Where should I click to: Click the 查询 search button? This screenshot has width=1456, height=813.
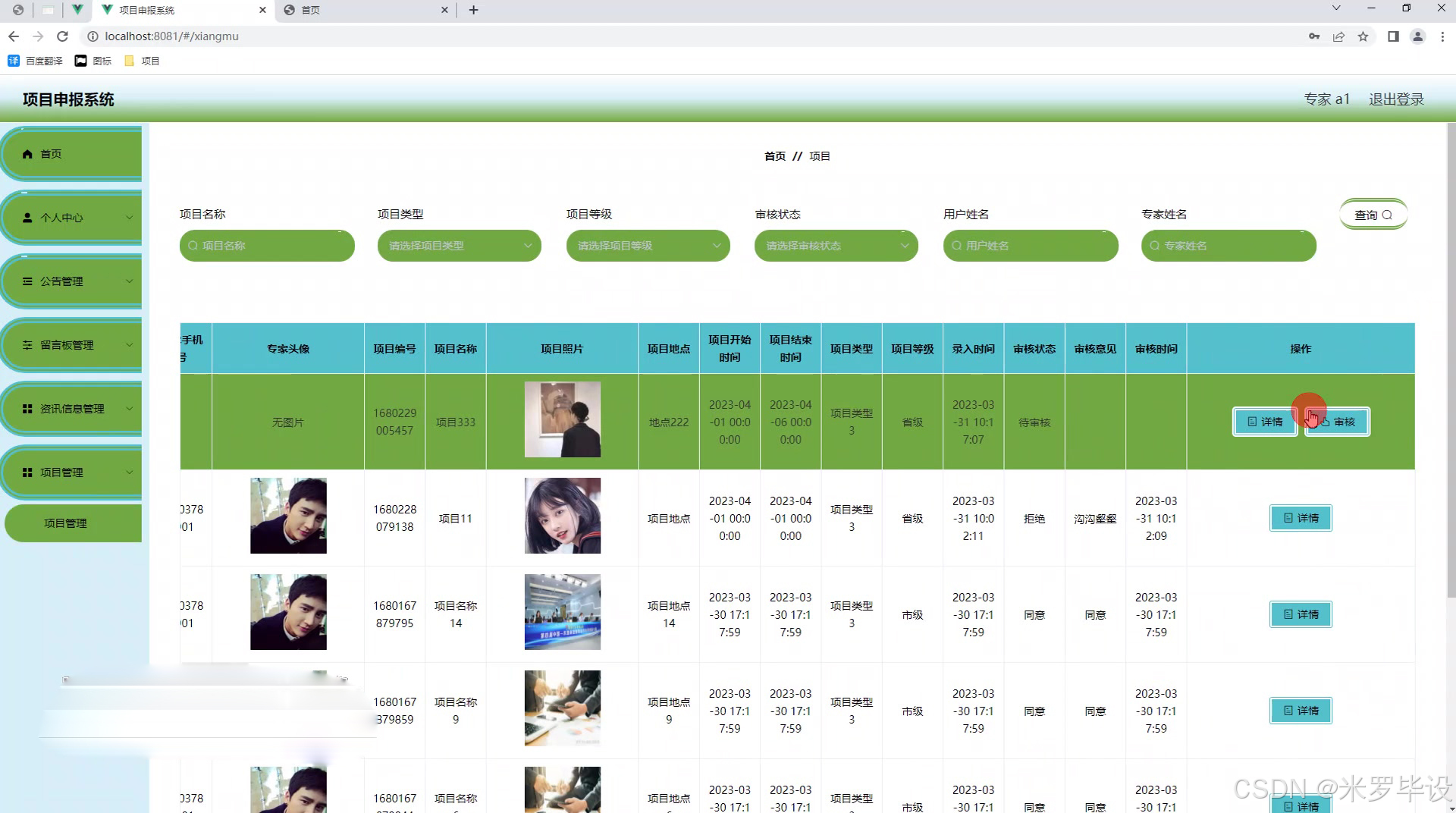pyautogui.click(x=1373, y=215)
